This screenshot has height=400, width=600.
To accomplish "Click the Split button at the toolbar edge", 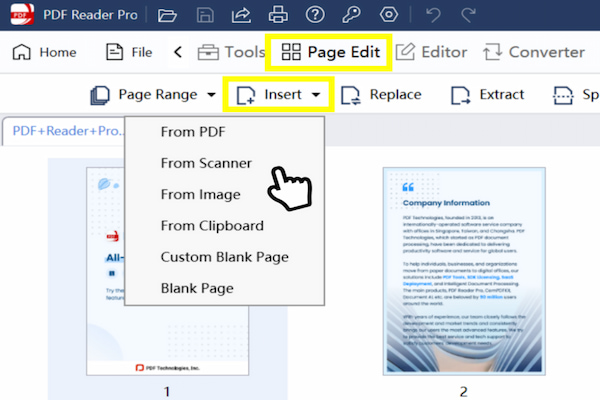I will (x=576, y=95).
